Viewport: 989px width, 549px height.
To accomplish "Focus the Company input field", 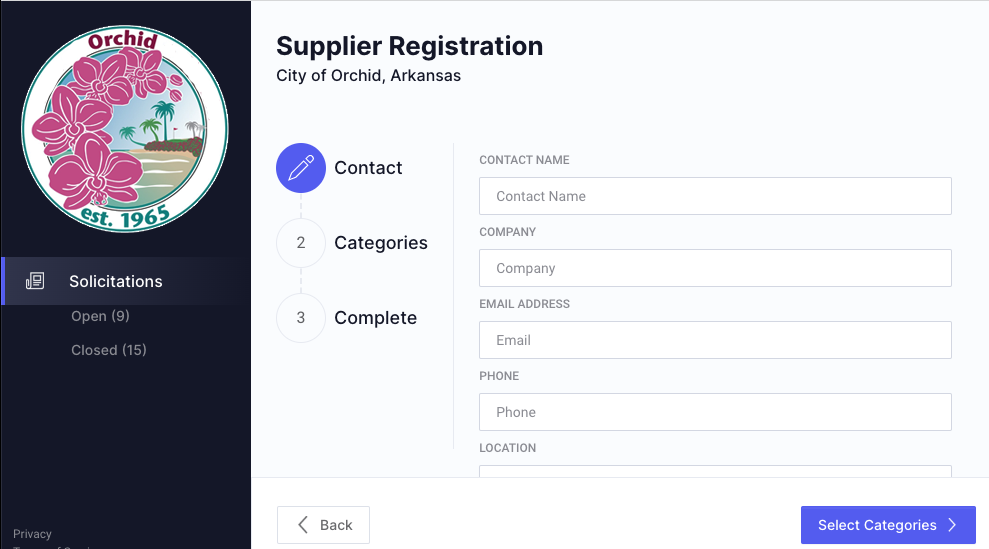I will [715, 268].
